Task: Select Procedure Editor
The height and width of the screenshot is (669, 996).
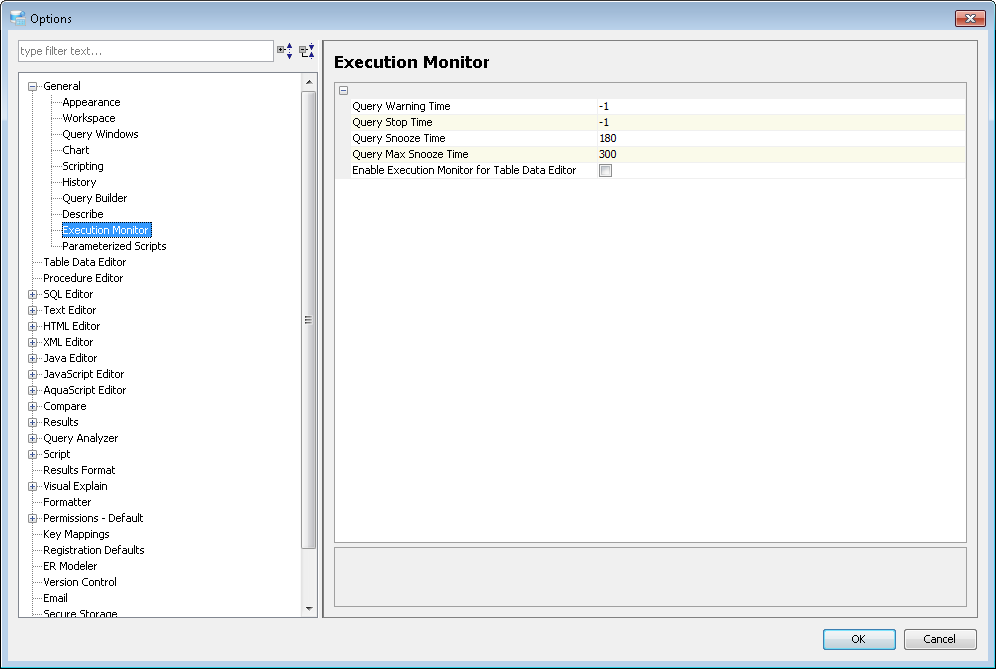Action: pos(83,278)
